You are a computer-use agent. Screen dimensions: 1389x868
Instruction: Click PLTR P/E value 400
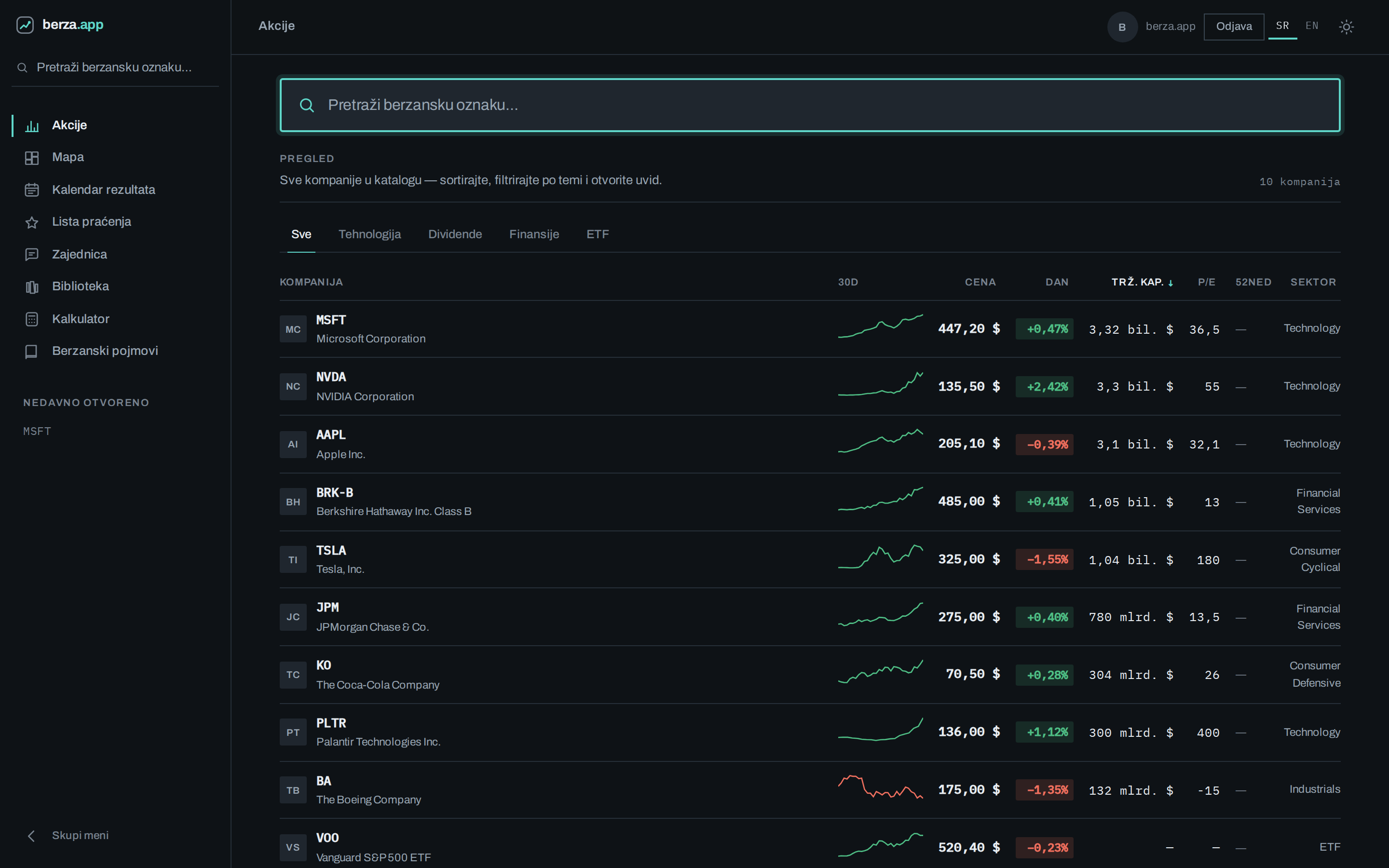[x=1208, y=733]
